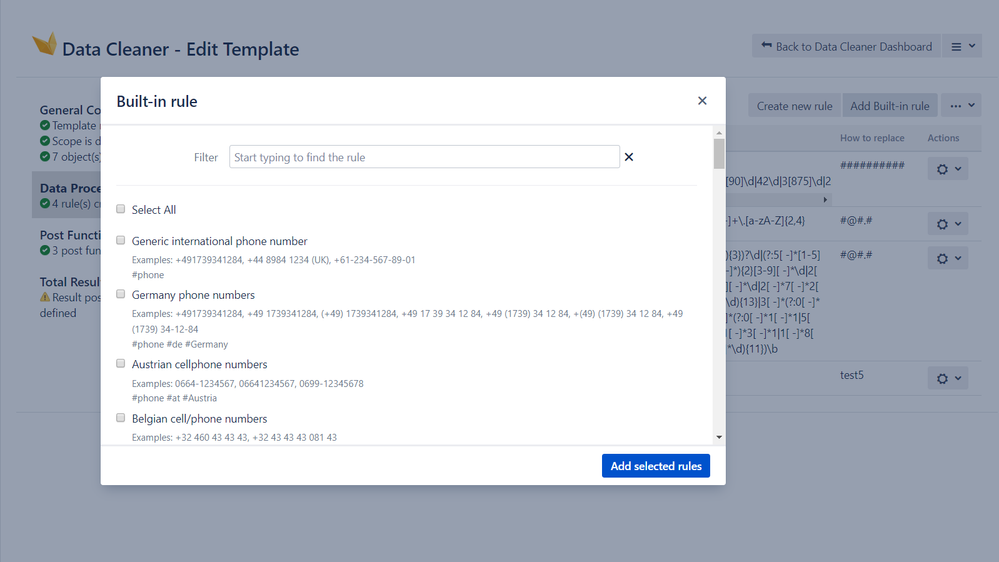Click scrollbar down arrow in dialog
Screen dimensions: 999x562
pos(719,437)
